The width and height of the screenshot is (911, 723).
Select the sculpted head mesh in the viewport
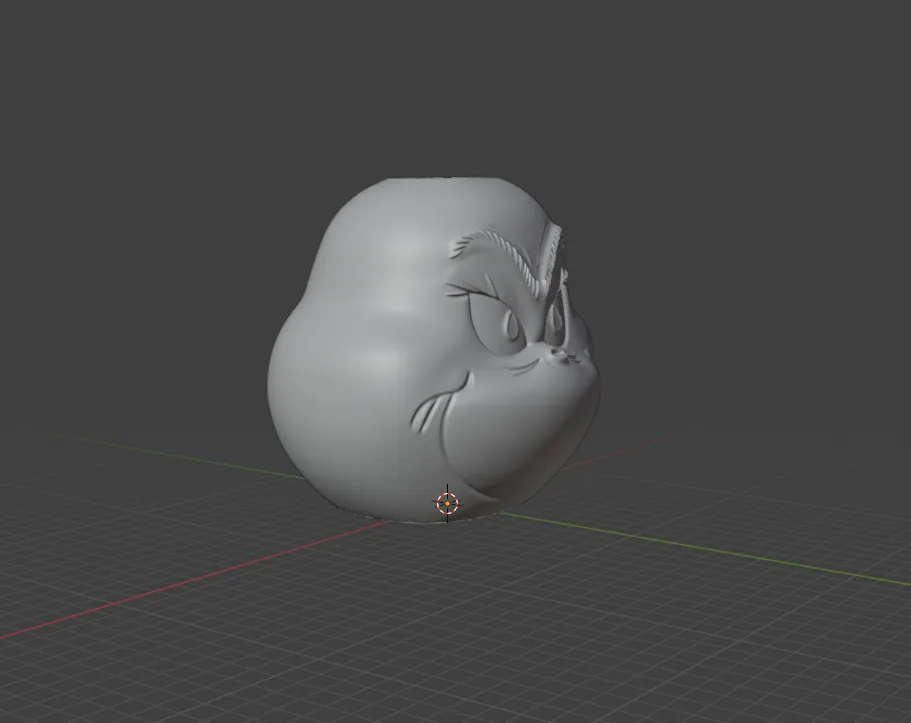pos(433,349)
